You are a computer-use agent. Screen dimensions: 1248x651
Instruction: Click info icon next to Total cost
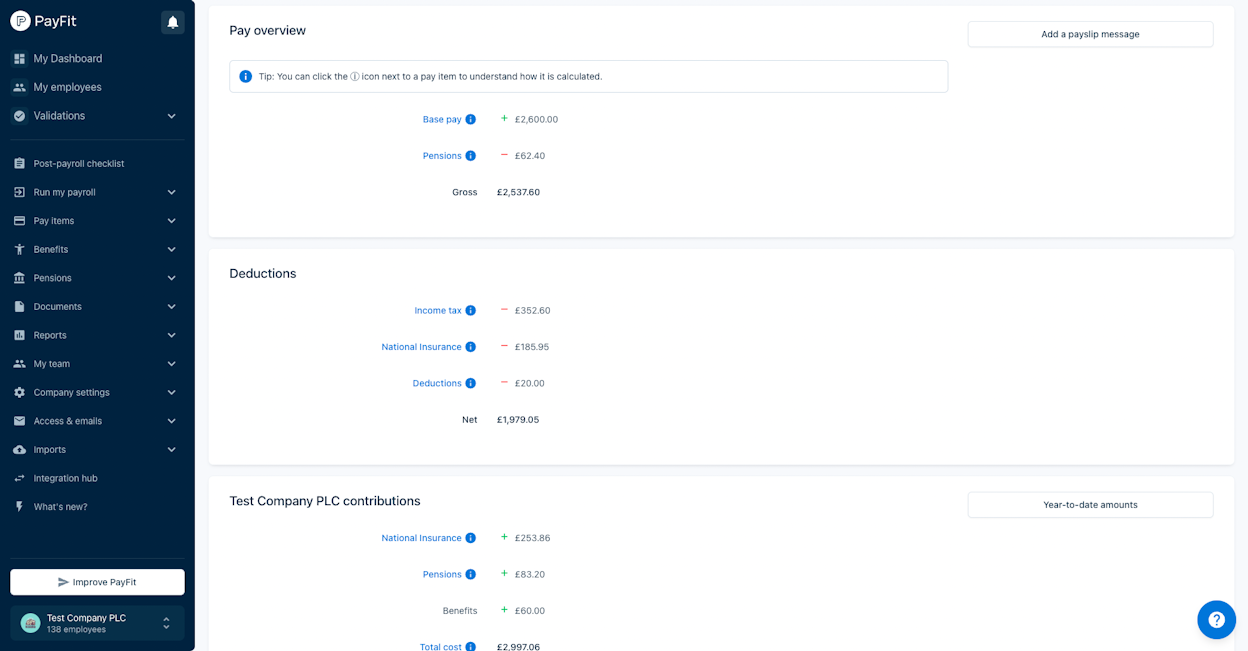point(471,647)
